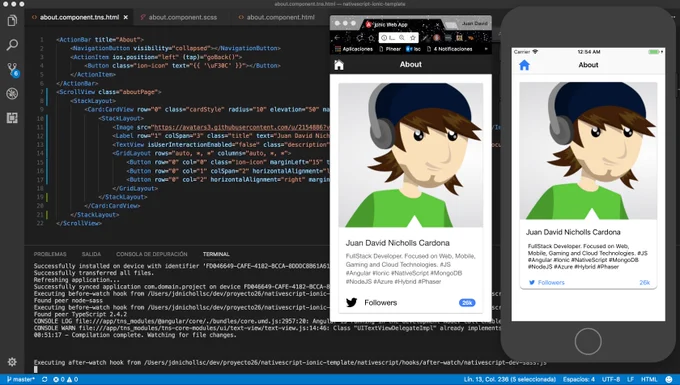Switch to about.component.tns.html editor tab
The image size is (680, 385).
(x=79, y=17)
